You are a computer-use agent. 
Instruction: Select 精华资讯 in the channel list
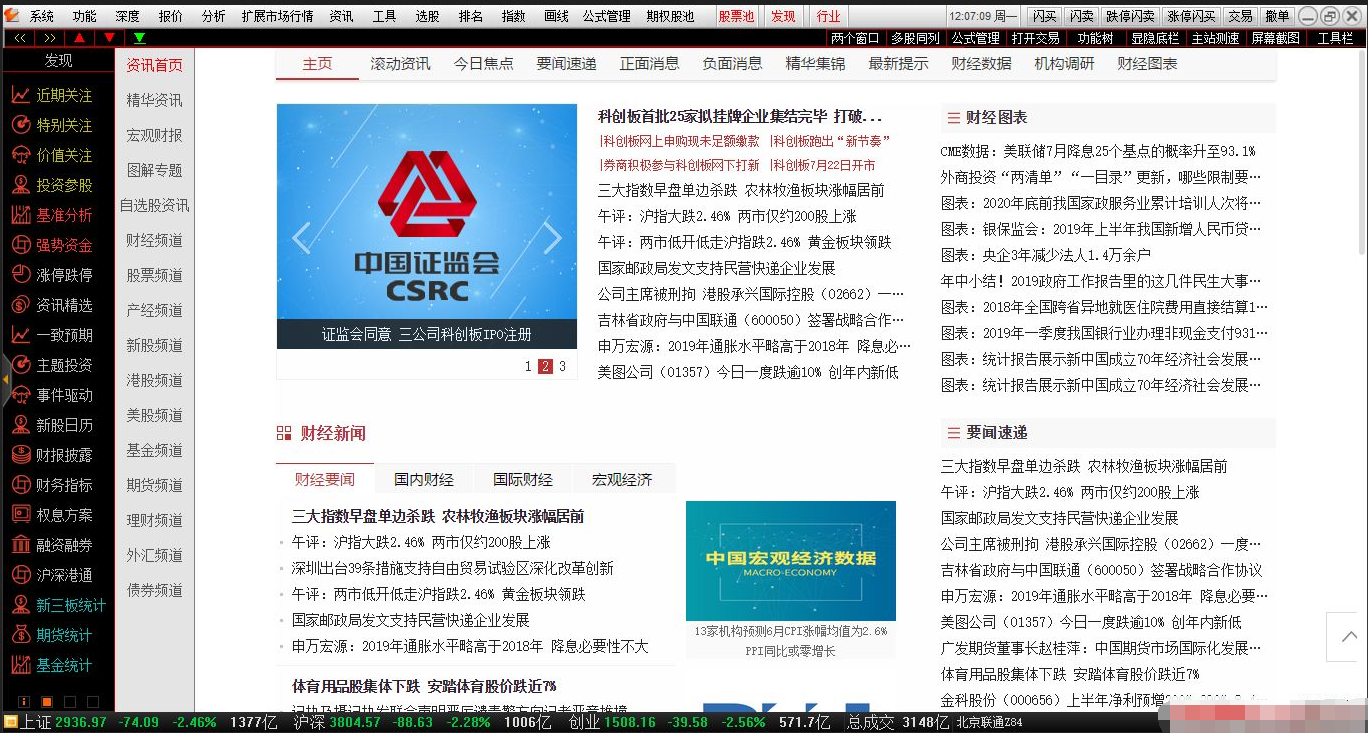tap(155, 100)
